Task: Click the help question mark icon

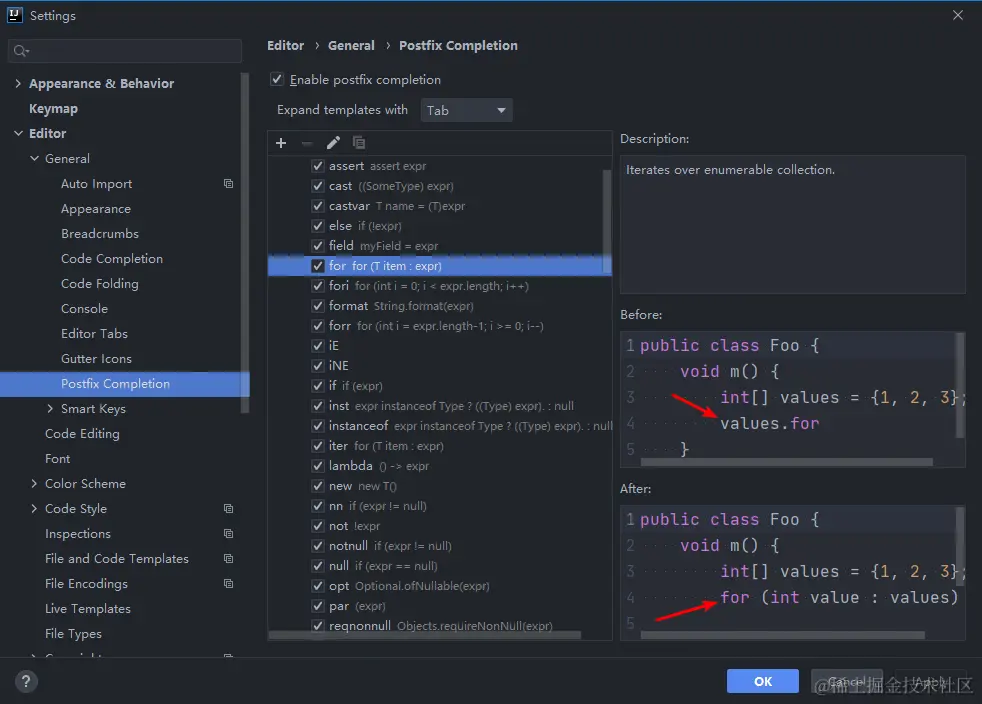Action: point(26,681)
